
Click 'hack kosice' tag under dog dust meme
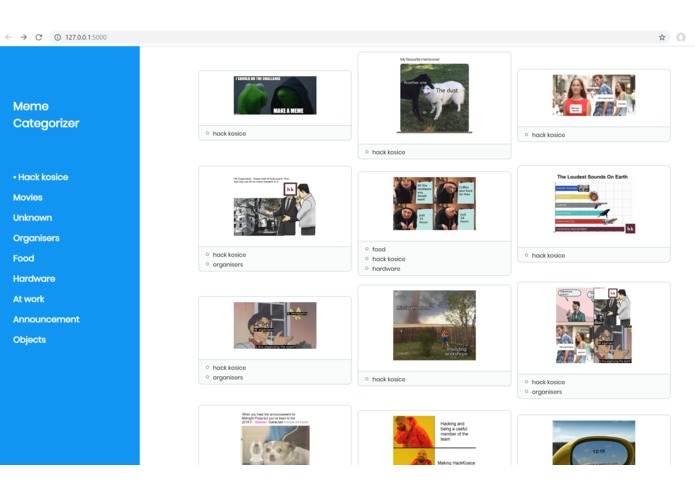tap(389, 152)
